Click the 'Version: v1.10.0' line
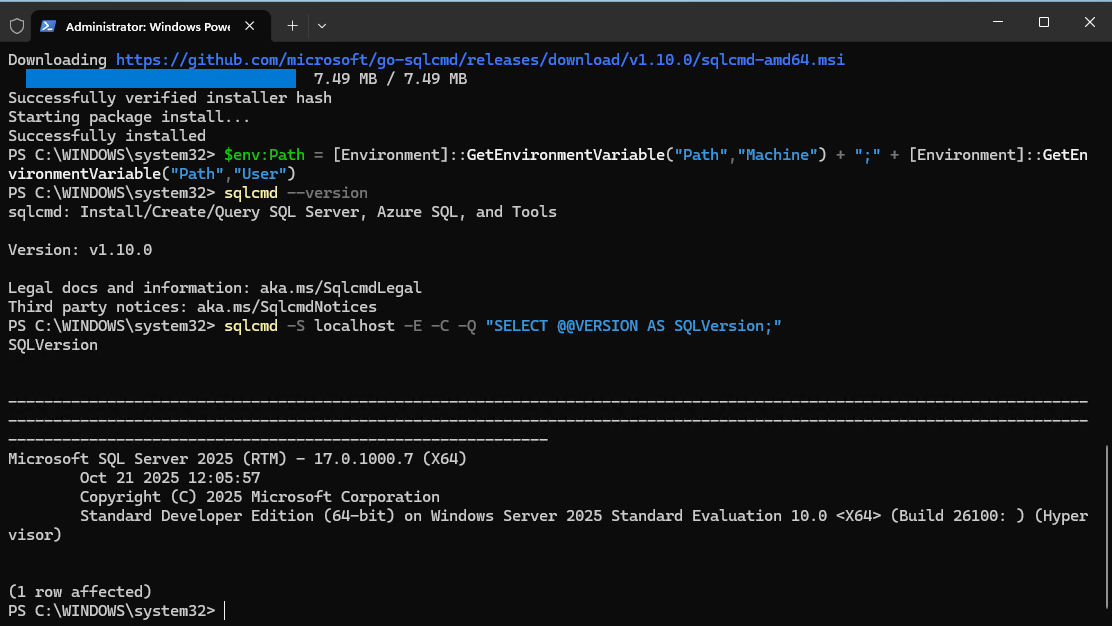 pos(80,250)
